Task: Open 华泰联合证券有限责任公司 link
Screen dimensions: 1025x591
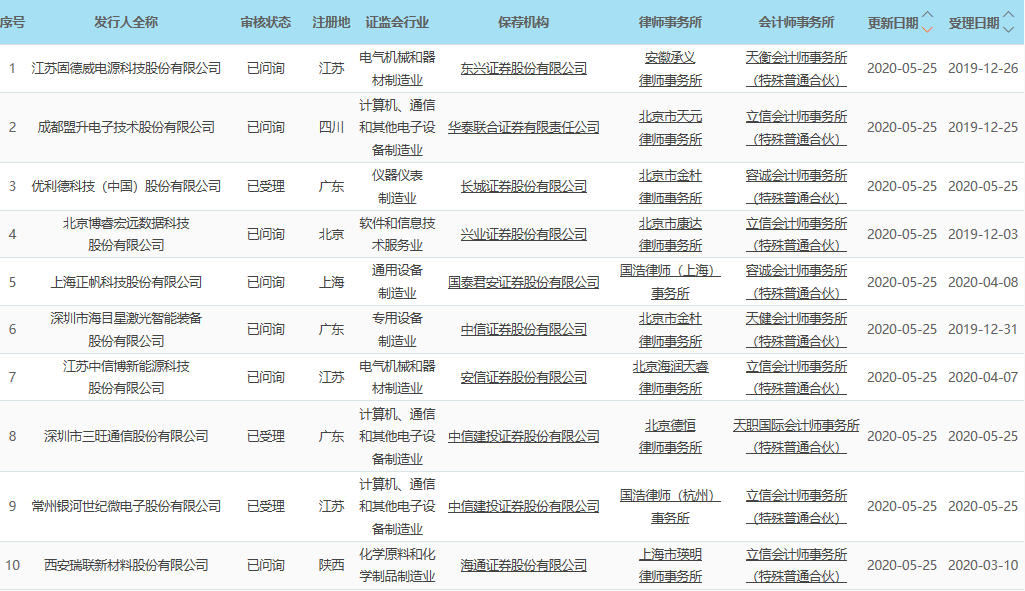Action: (524, 127)
